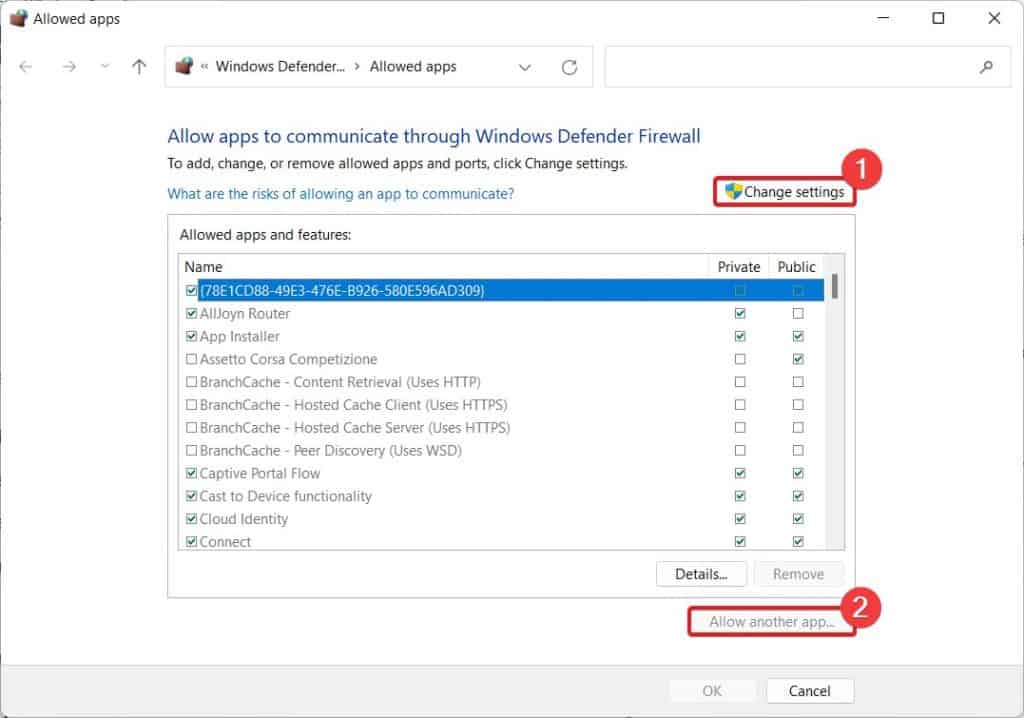1024x718 pixels.
Task: Click the Allowed apps title bar icon
Action: click(17, 18)
